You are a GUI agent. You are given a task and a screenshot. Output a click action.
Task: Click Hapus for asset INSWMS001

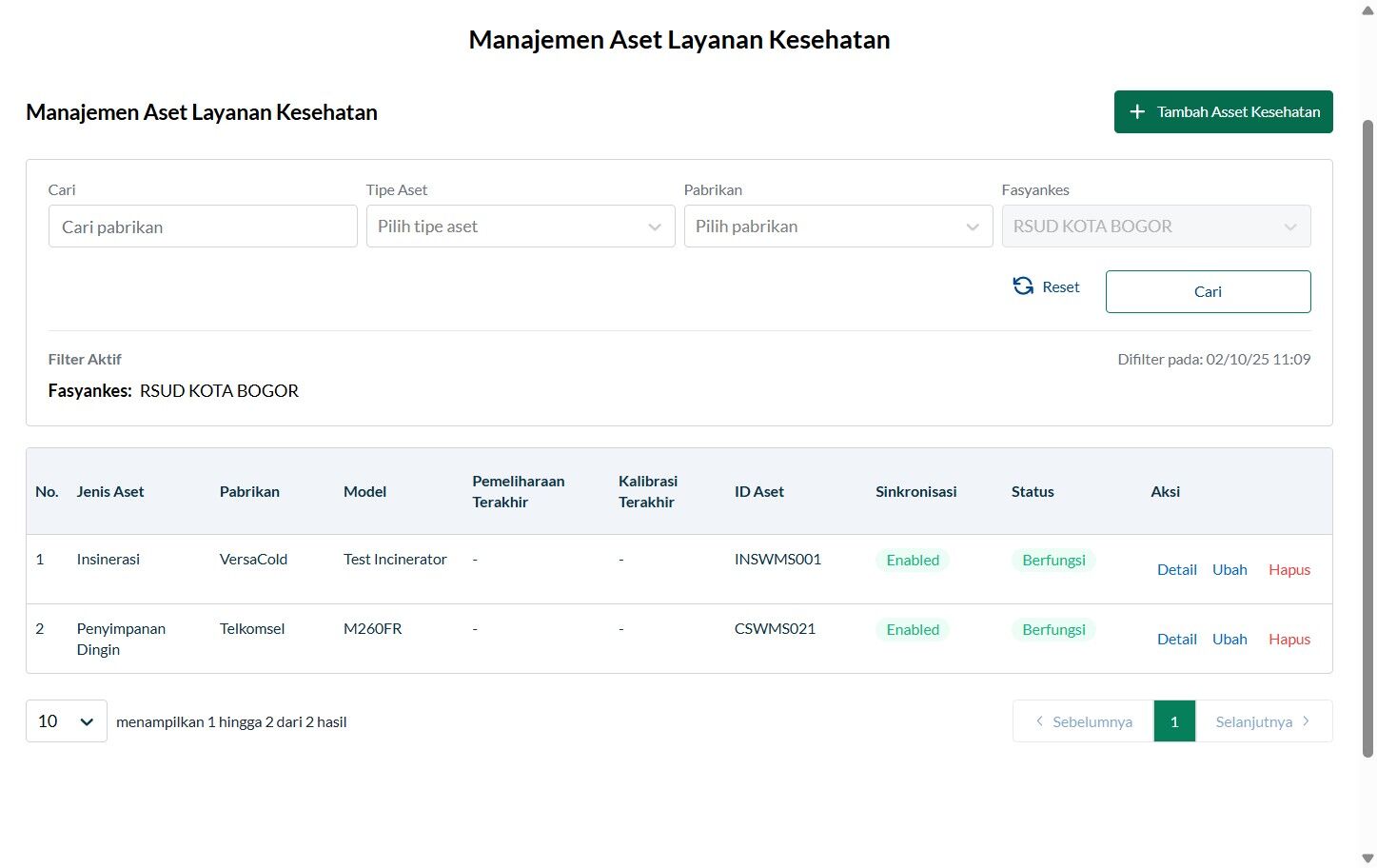(1289, 569)
